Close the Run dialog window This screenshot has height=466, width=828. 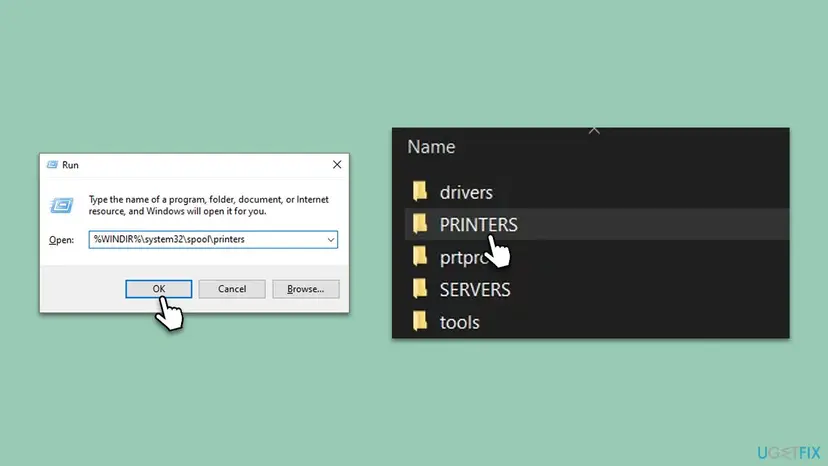337,165
